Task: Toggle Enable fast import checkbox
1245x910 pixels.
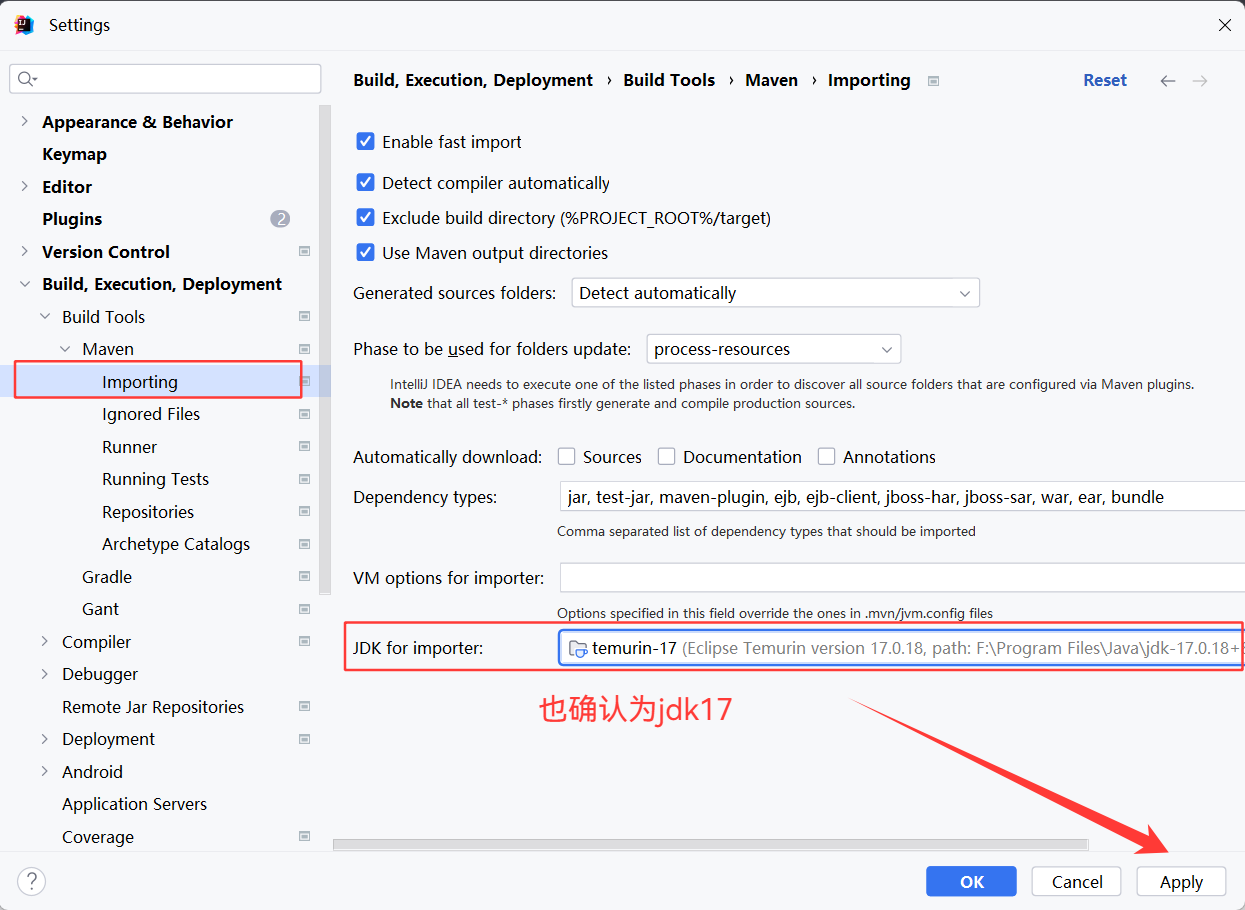Action: (366, 142)
